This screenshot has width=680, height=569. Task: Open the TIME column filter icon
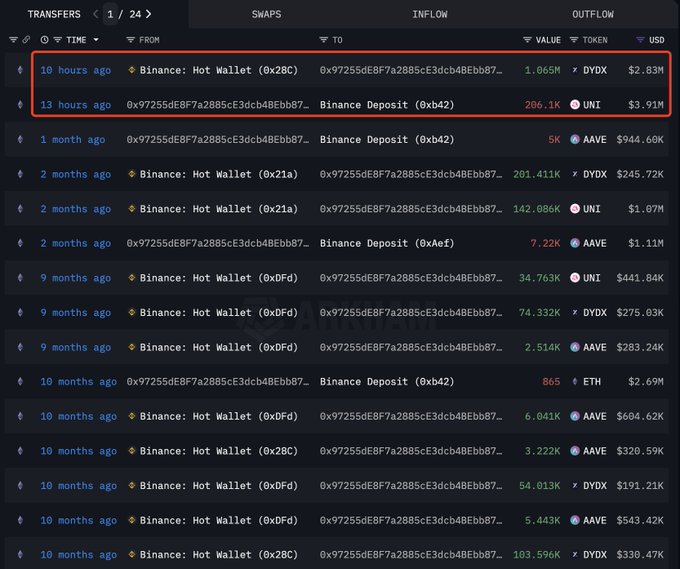point(58,40)
